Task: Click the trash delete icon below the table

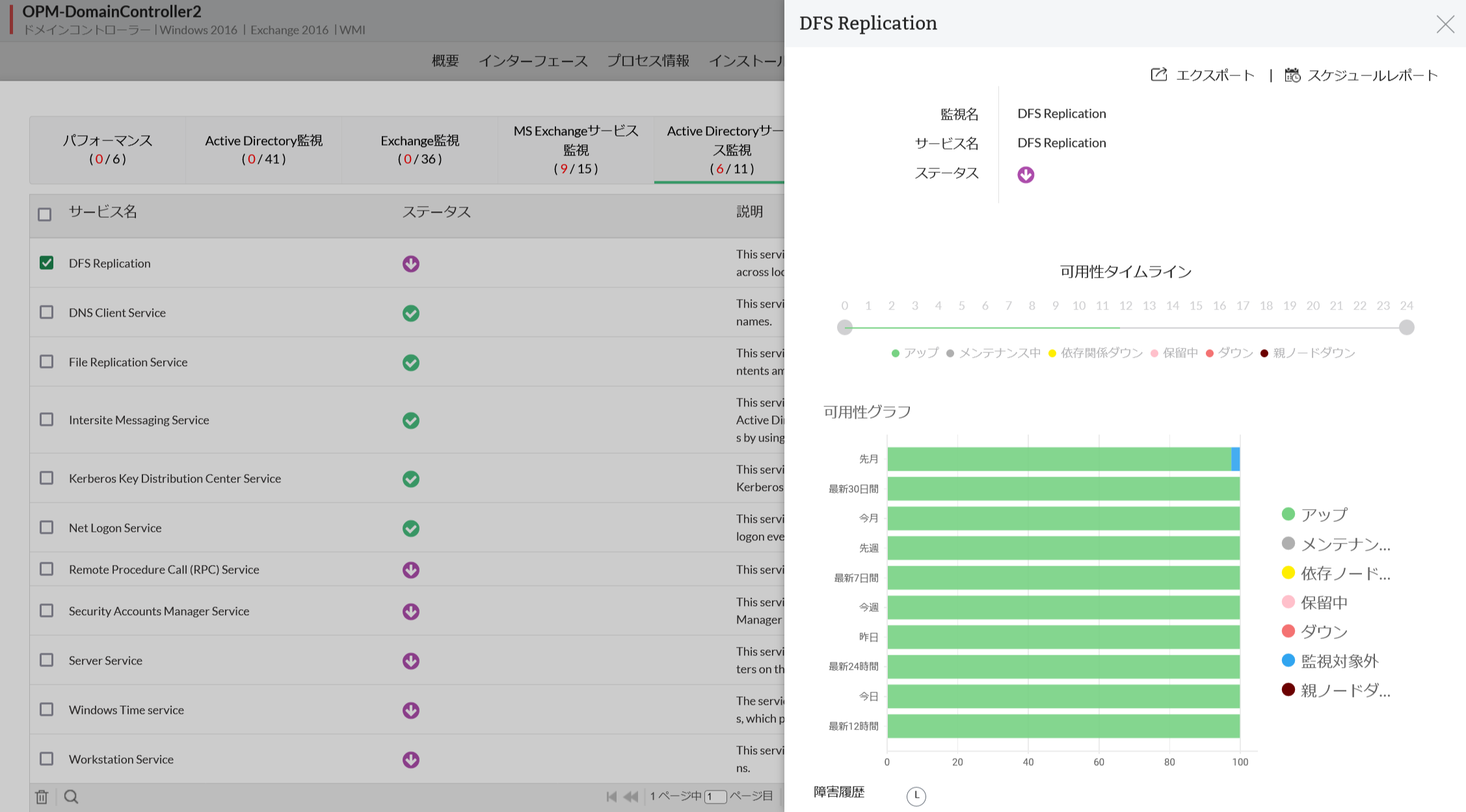Action: point(42,796)
